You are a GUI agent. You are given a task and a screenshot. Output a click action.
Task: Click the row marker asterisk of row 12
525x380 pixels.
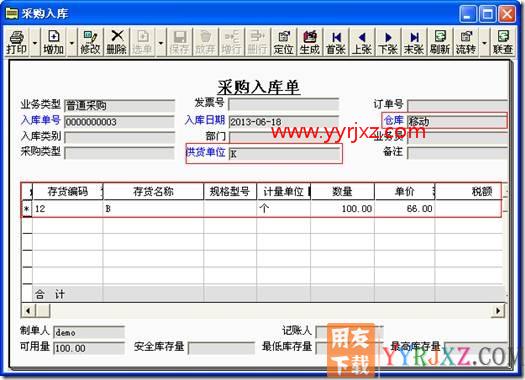coord(27,209)
